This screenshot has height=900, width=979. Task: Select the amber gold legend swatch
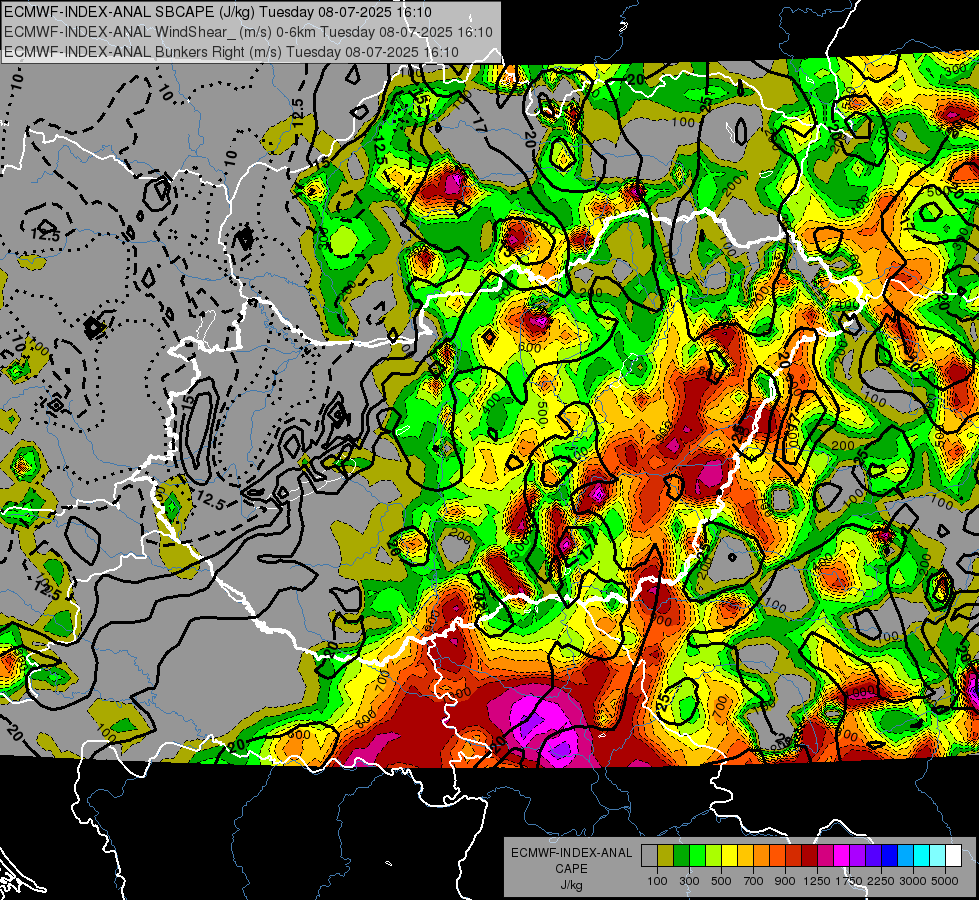click(x=745, y=856)
